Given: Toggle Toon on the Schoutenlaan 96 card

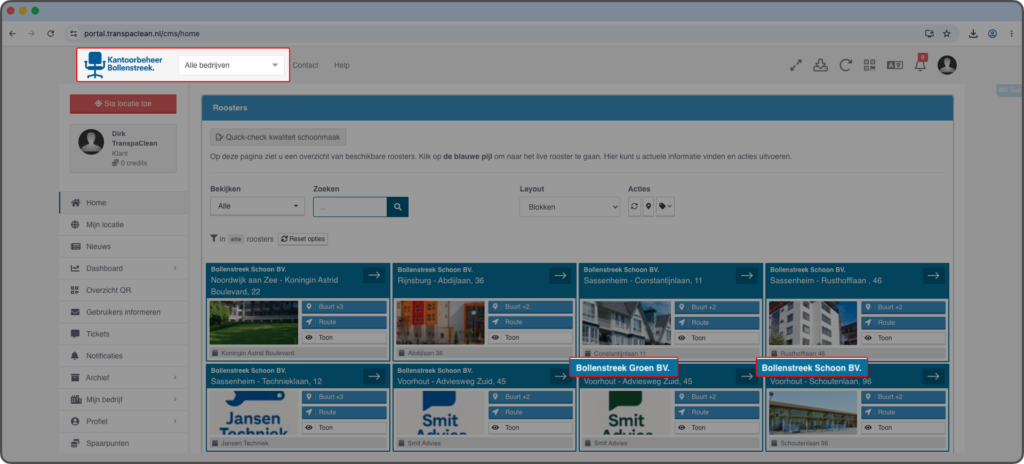Looking at the screenshot, I should [x=903, y=427].
